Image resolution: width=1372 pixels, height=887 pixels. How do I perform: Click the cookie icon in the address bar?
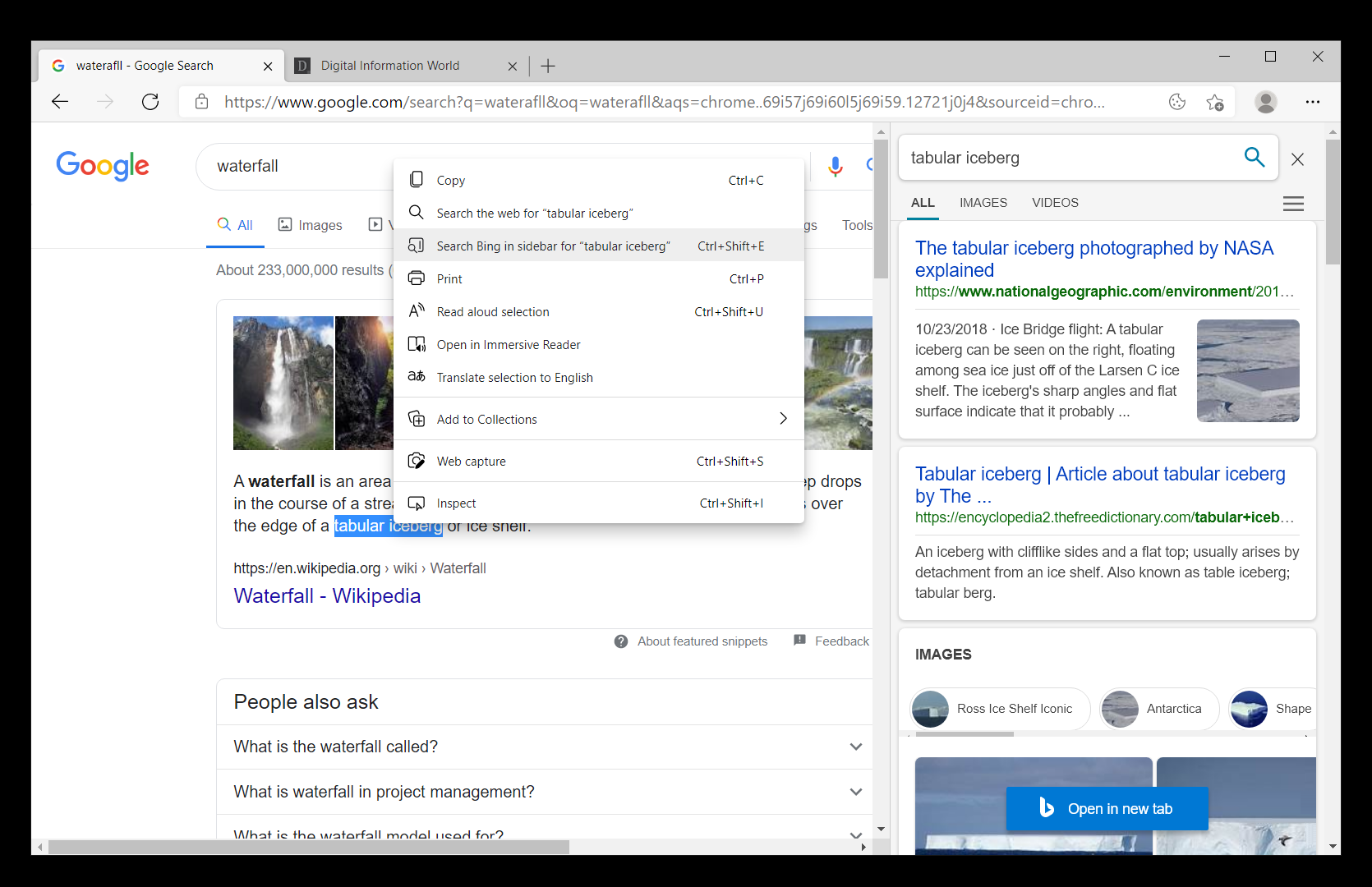tap(1177, 102)
